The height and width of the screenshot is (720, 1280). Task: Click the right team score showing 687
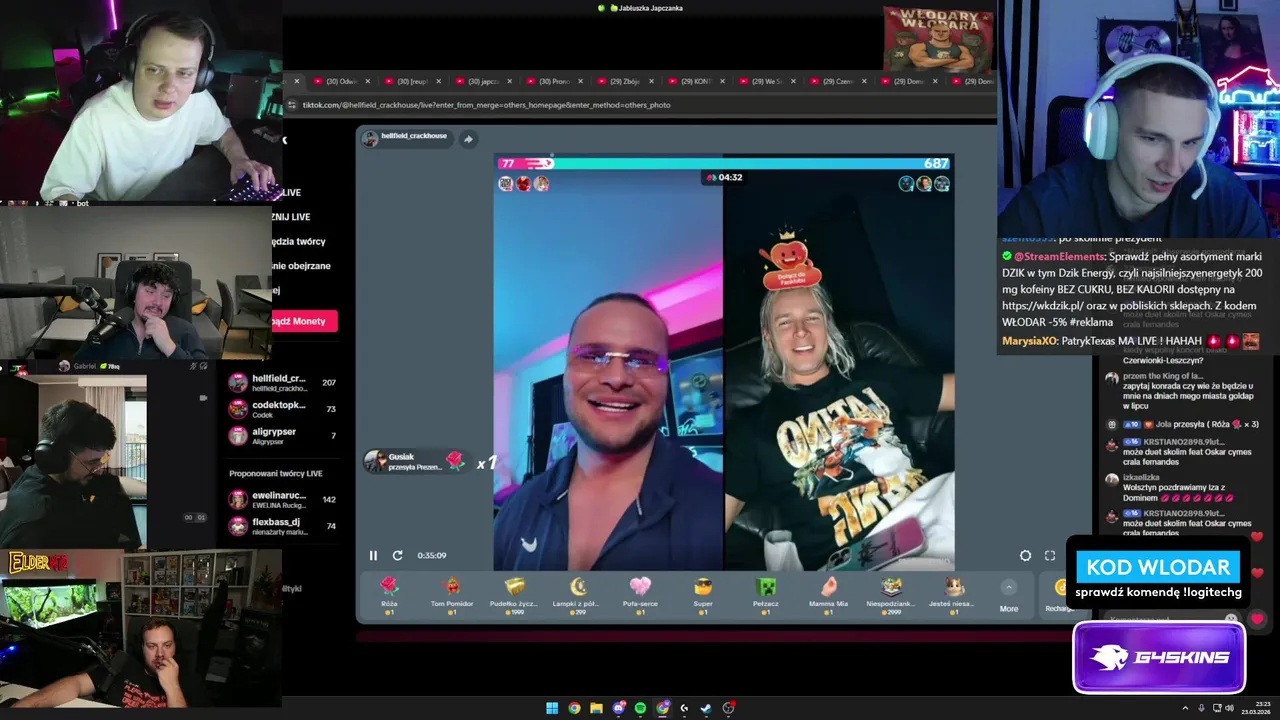click(936, 163)
